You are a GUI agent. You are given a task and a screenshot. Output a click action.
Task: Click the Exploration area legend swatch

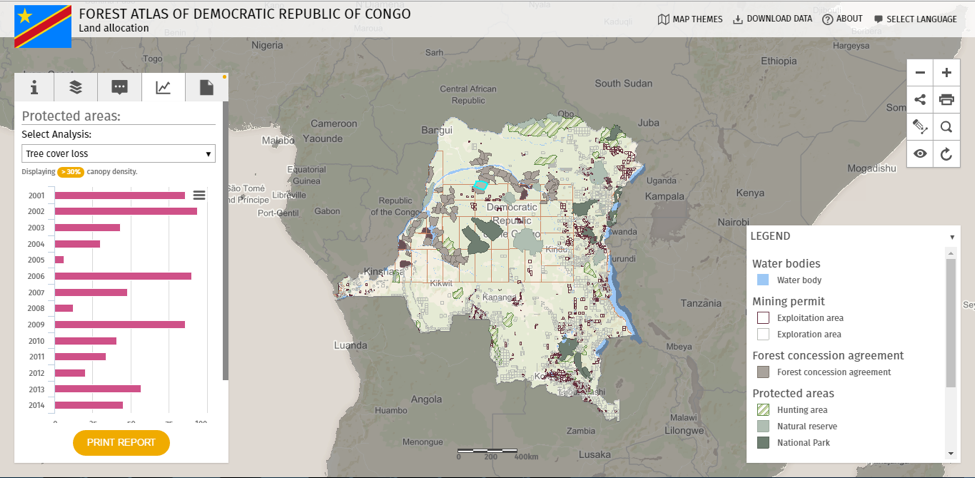click(x=763, y=334)
